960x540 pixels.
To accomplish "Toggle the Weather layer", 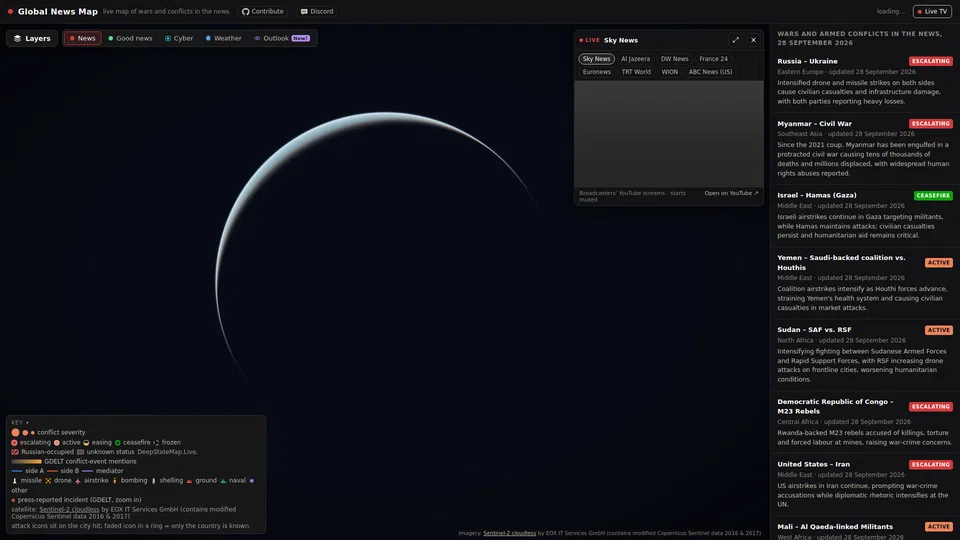I will coord(223,38).
